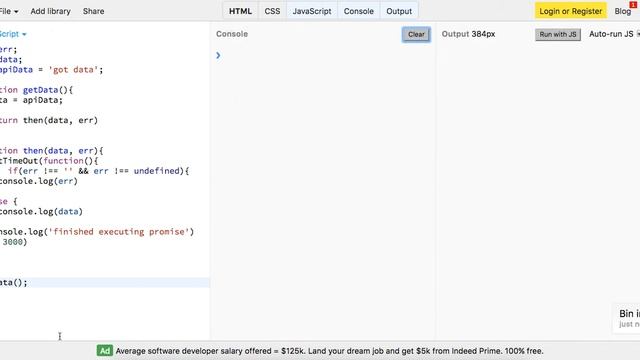Clear the console output
The image size is (640, 360).
click(x=416, y=34)
